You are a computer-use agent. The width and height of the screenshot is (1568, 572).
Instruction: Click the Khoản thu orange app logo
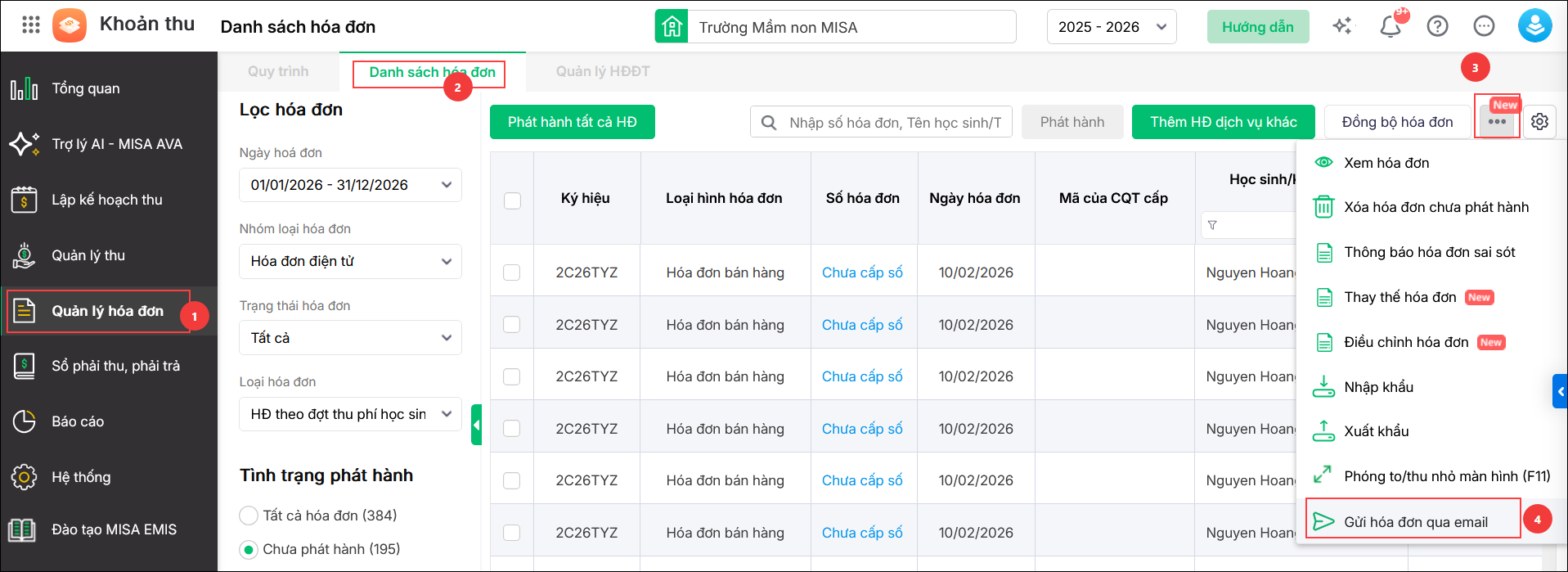coord(70,25)
